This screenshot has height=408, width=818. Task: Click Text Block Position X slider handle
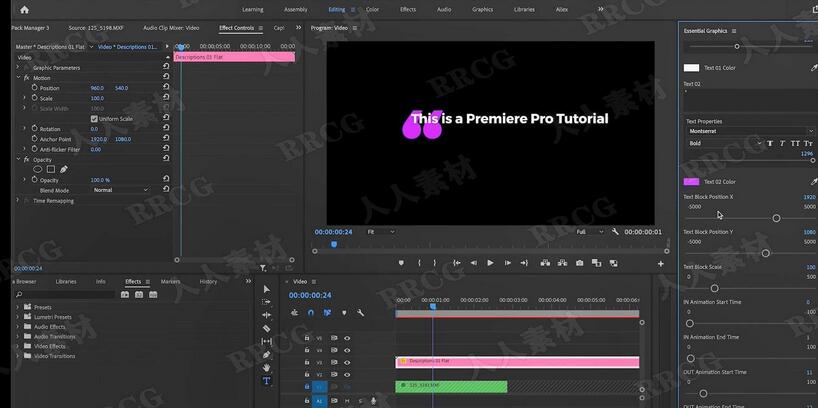776,218
